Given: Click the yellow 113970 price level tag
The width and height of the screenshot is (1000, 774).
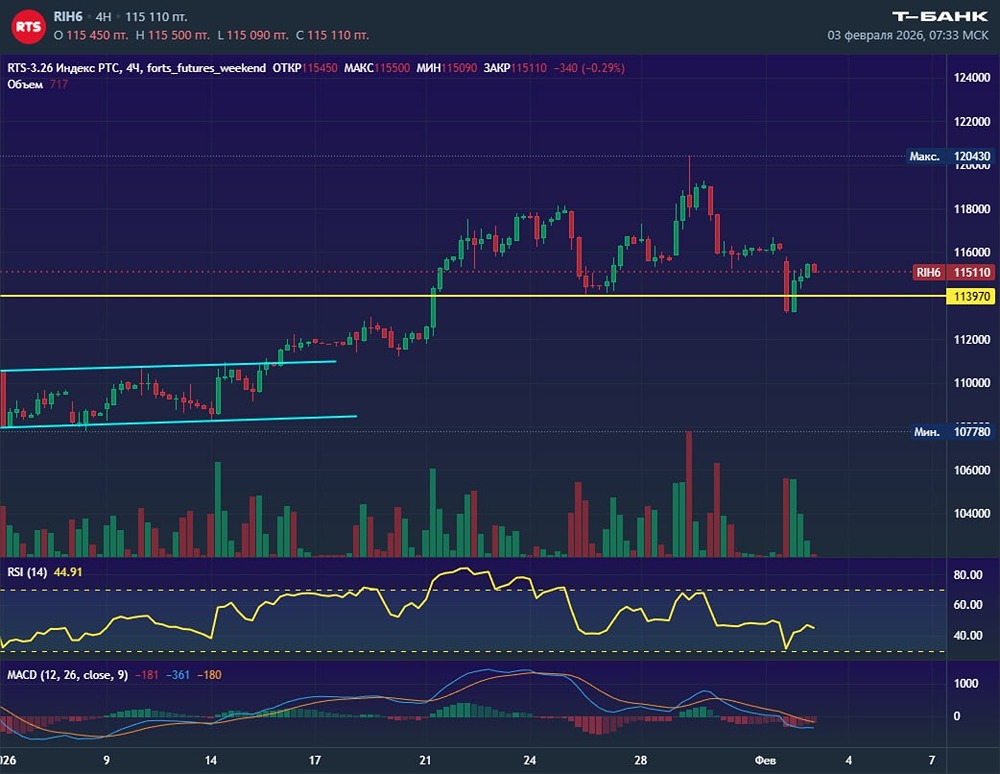Looking at the screenshot, I should point(972,296).
